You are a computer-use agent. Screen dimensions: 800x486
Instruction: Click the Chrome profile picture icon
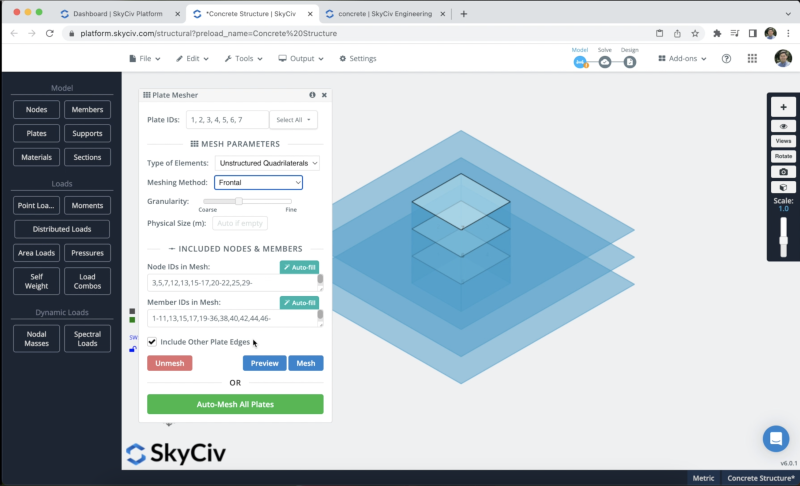(x=770, y=33)
